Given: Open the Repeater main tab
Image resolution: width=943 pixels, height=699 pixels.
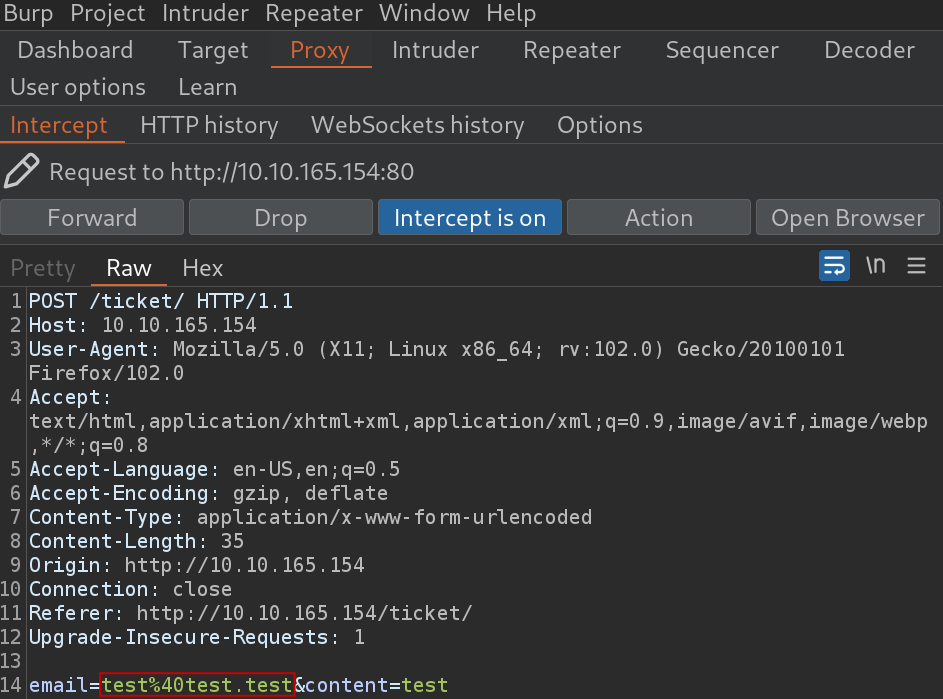Looking at the screenshot, I should [571, 50].
